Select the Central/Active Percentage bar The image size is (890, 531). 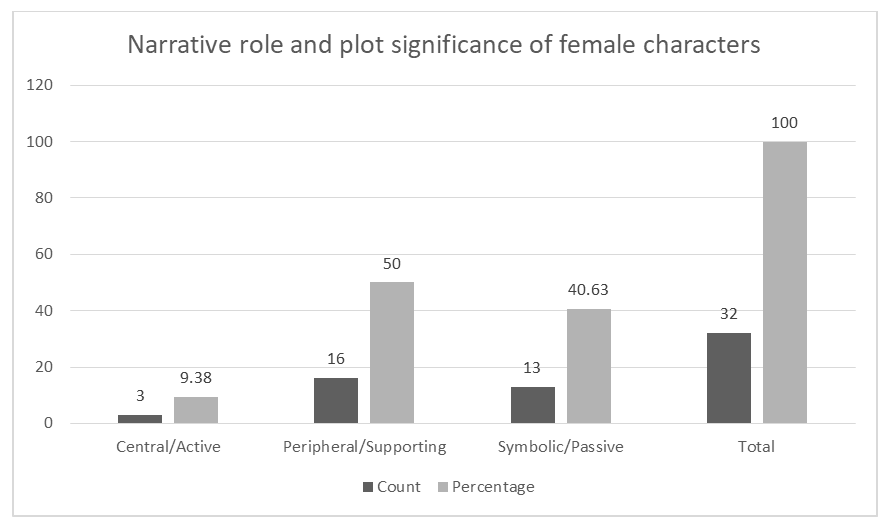click(196, 410)
